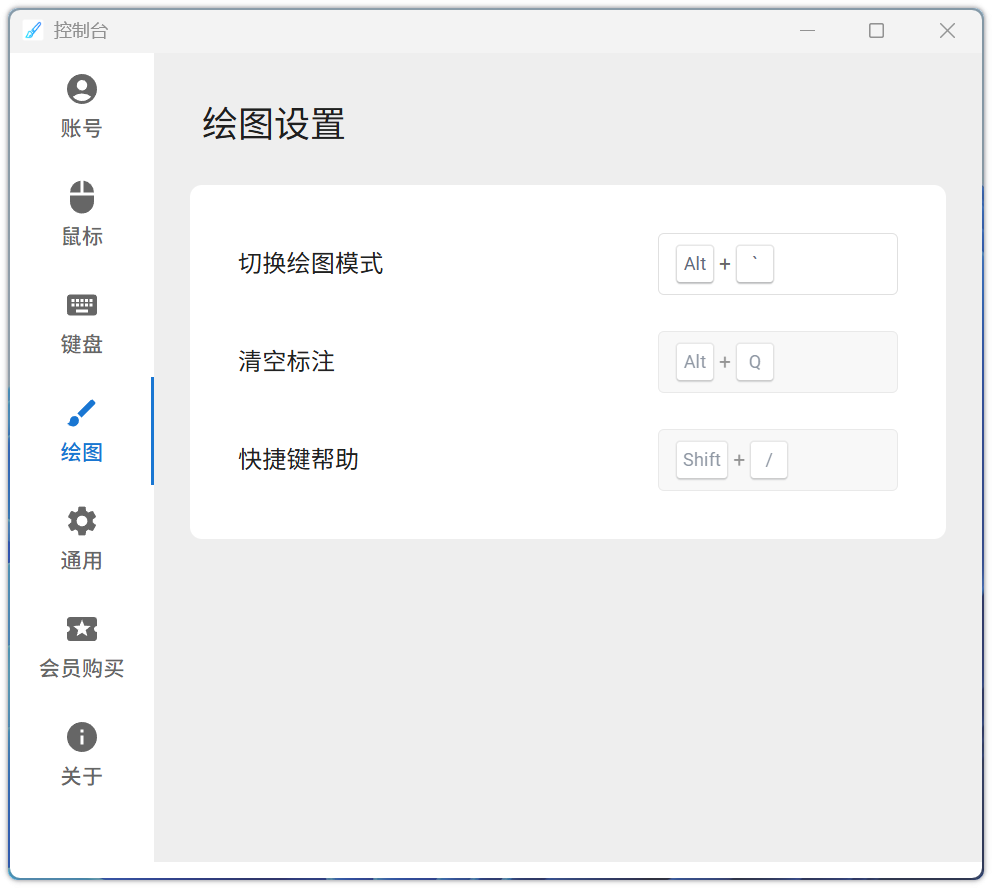The height and width of the screenshot is (888, 992).
Task: Click the app brush icon in title bar
Action: pyautogui.click(x=33, y=31)
